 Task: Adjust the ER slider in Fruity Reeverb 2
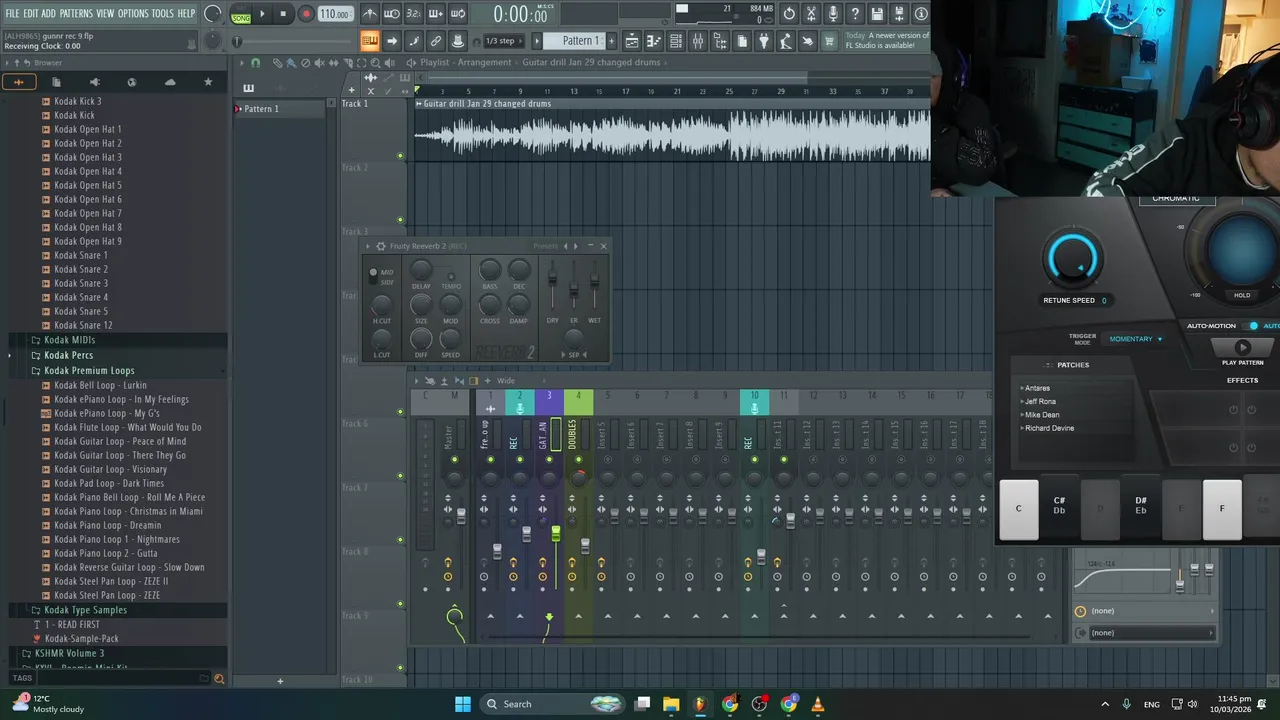(573, 290)
